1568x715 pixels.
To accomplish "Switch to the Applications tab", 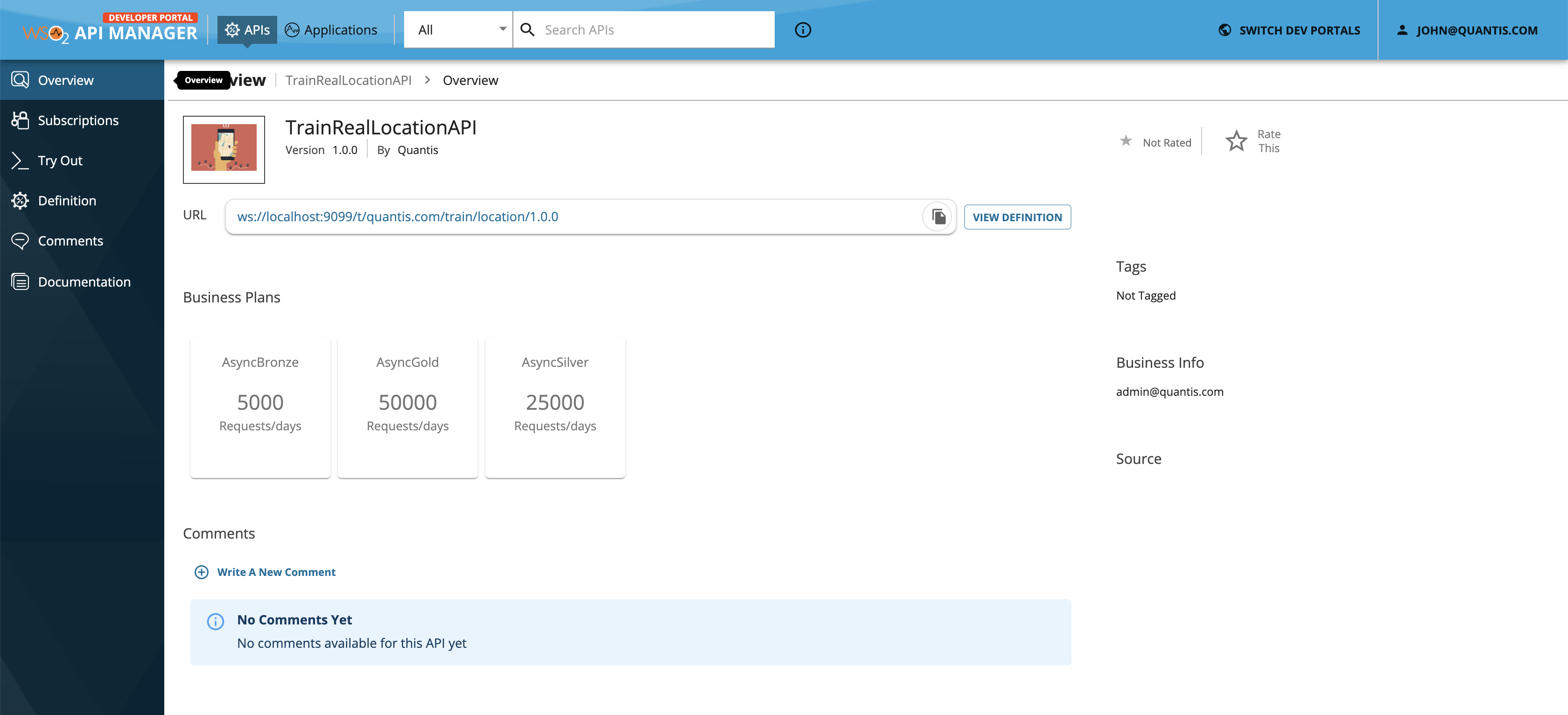I will 331,29.
